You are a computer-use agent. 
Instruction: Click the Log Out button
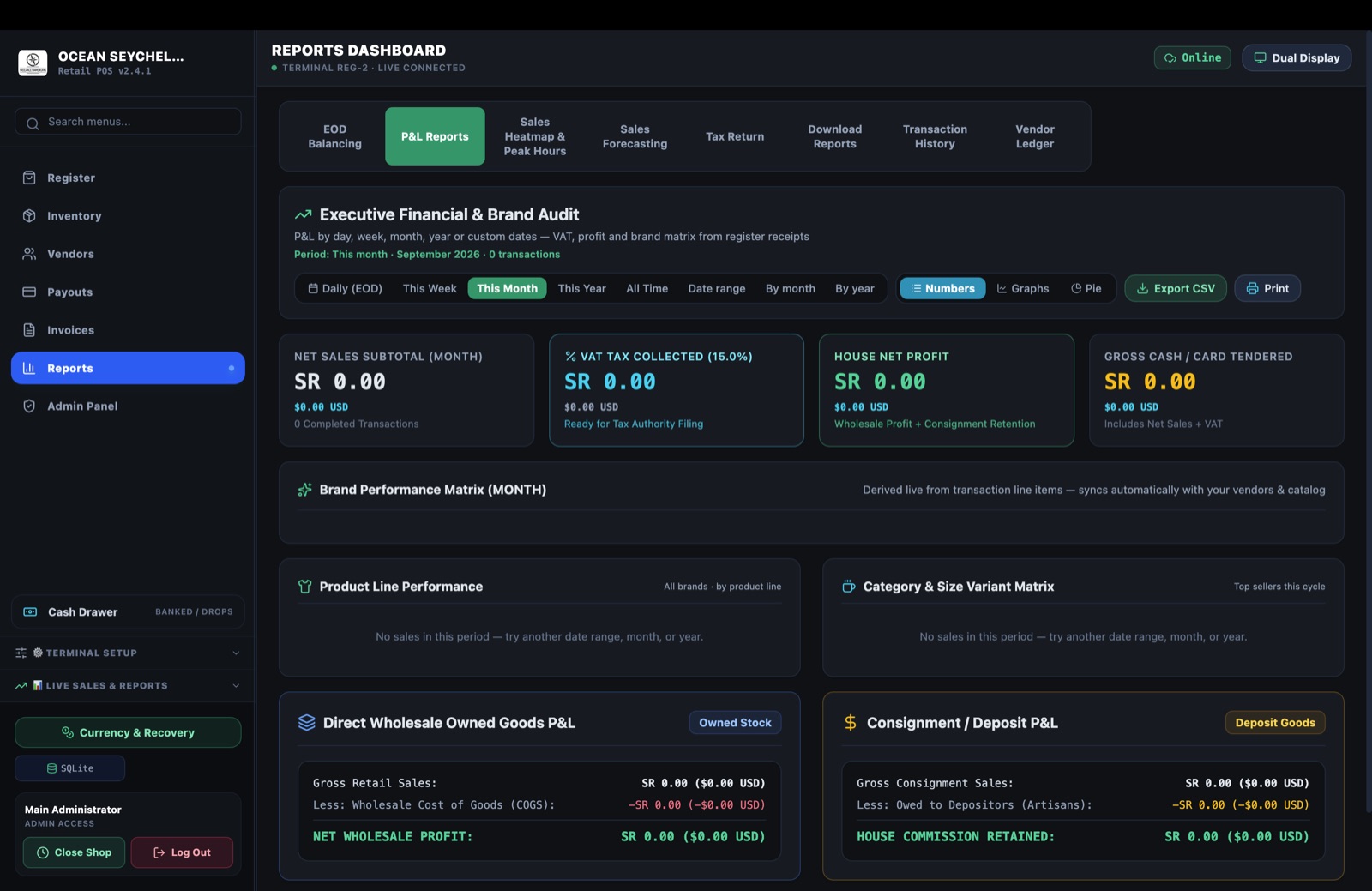pos(182,852)
